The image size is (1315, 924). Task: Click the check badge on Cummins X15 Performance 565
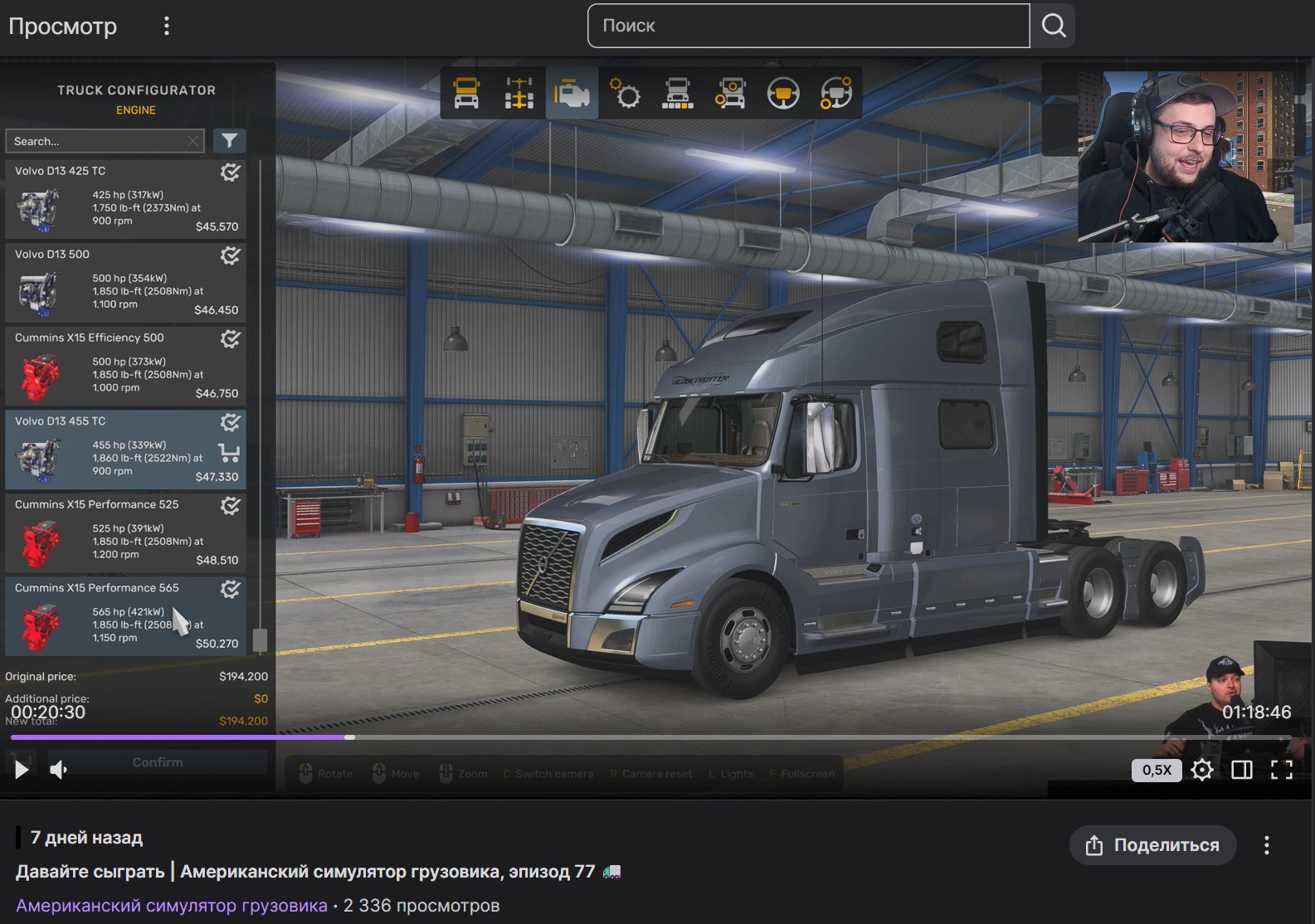[230, 589]
